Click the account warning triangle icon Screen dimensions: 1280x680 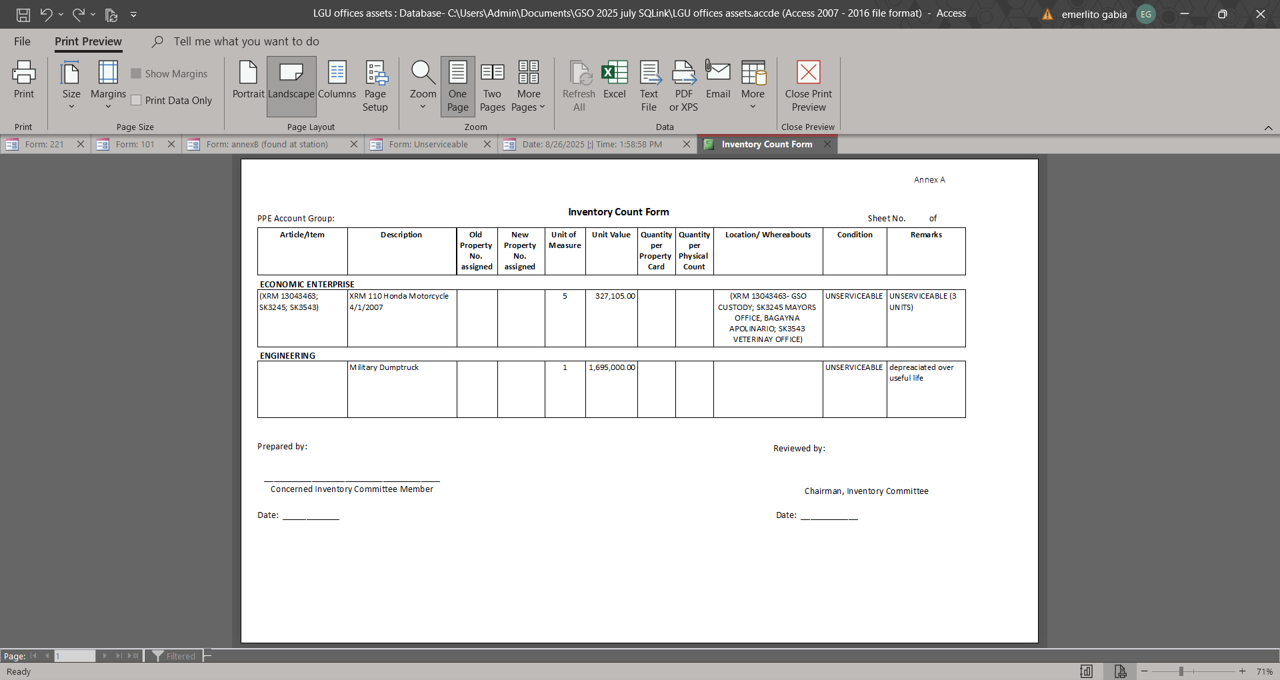pyautogui.click(x=1047, y=14)
